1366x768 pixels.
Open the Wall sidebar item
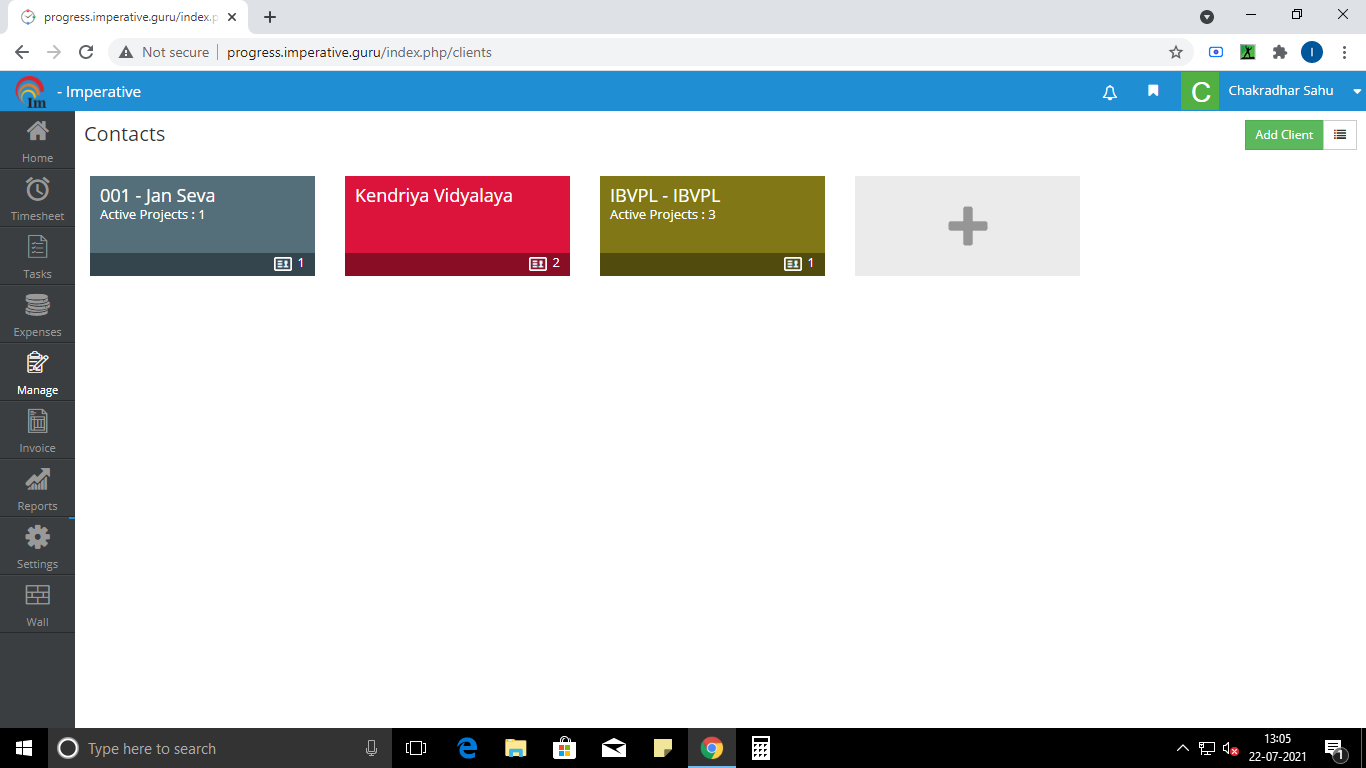(x=37, y=604)
